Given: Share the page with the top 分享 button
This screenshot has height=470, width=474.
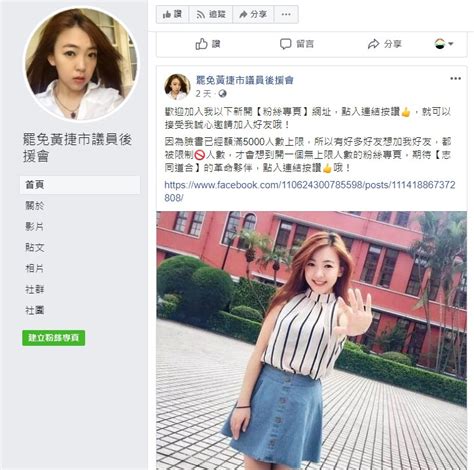Looking at the screenshot, I should 253,14.
